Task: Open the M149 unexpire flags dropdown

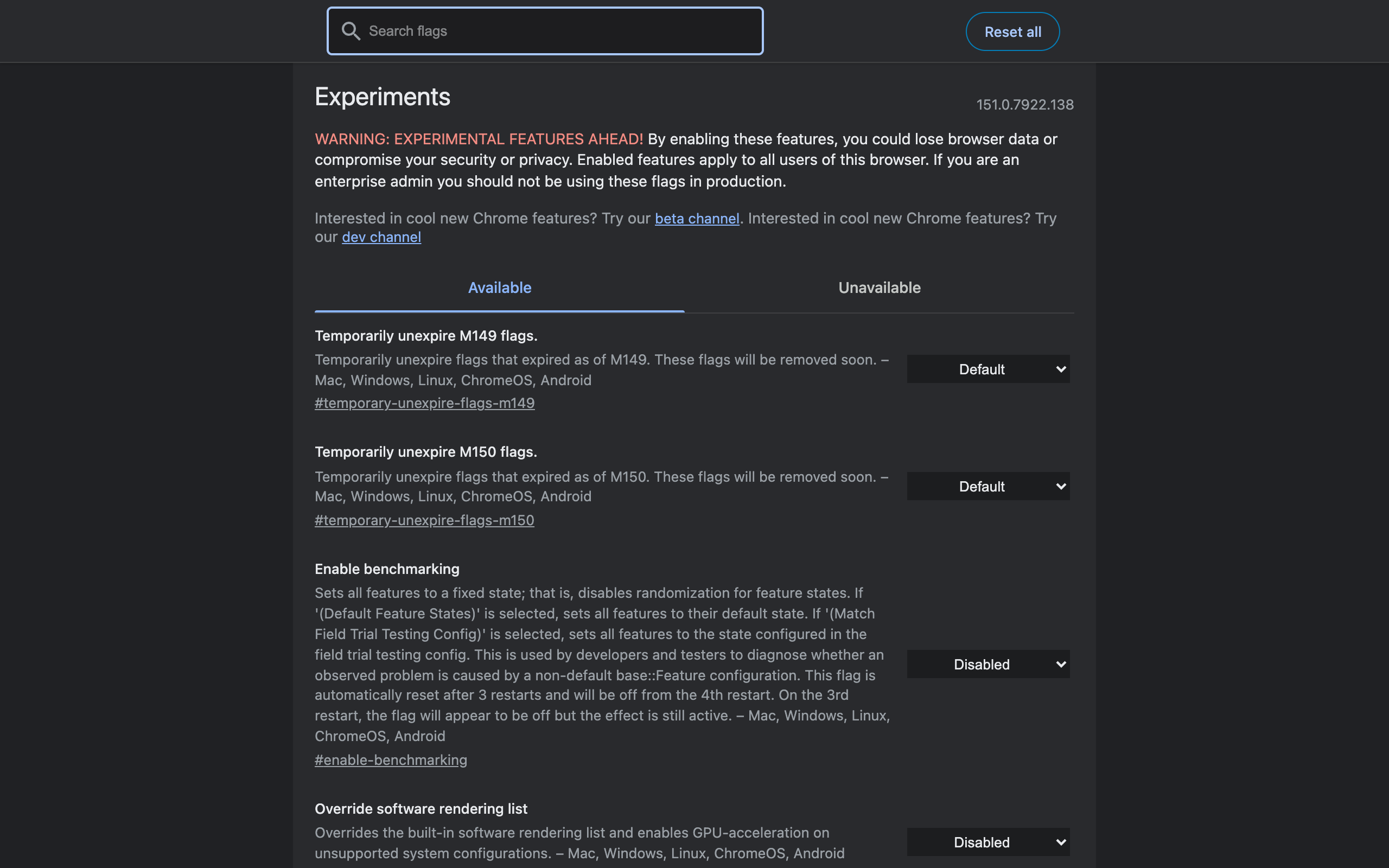Action: tap(988, 369)
